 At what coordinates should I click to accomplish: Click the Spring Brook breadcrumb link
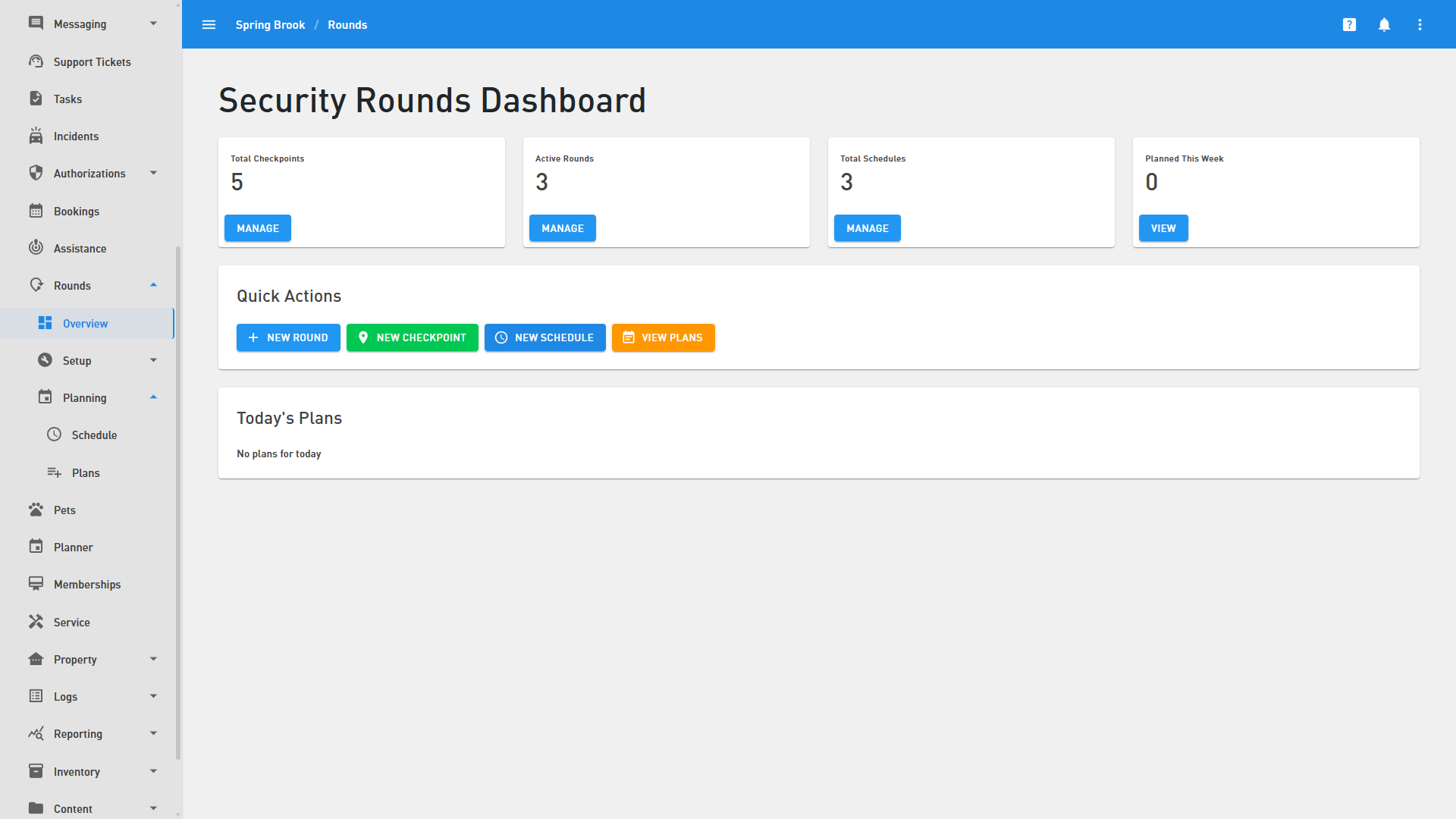coord(270,25)
